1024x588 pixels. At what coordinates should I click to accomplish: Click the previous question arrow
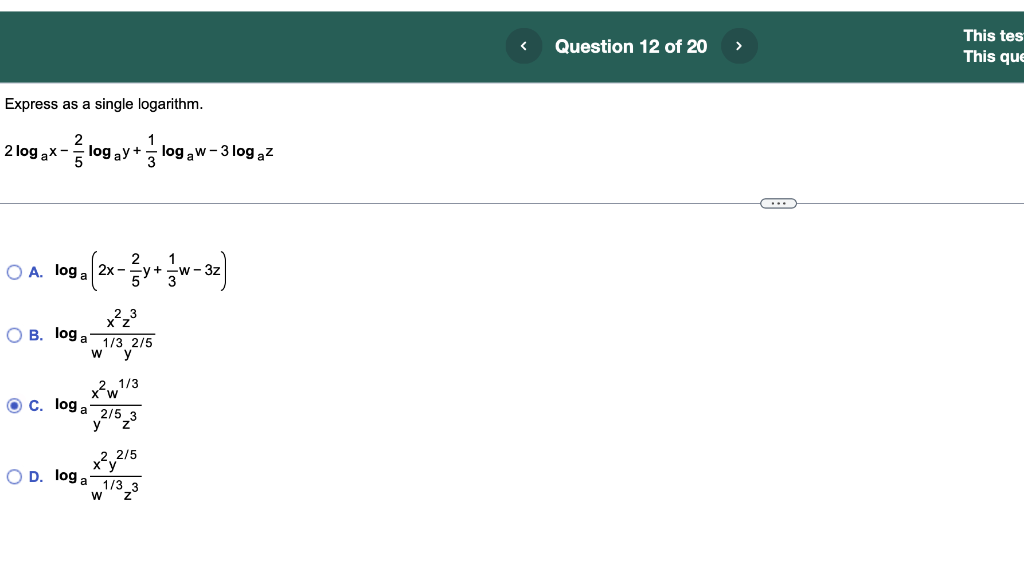523,45
